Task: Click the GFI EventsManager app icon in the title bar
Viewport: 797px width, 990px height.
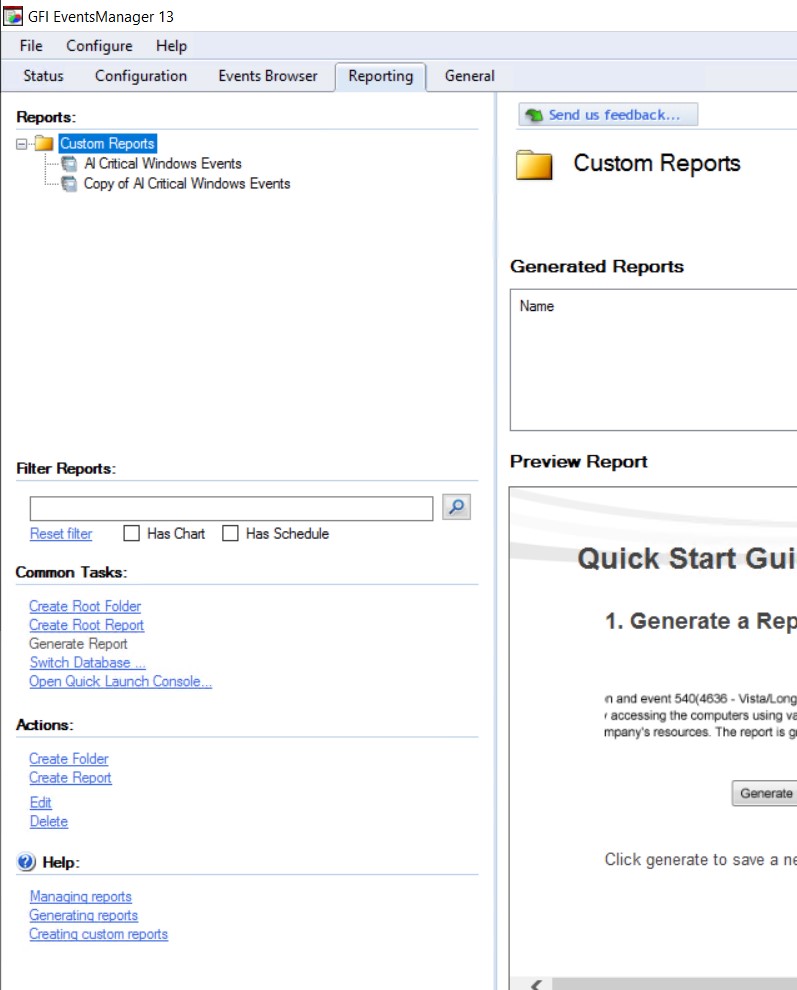Action: 13,16
